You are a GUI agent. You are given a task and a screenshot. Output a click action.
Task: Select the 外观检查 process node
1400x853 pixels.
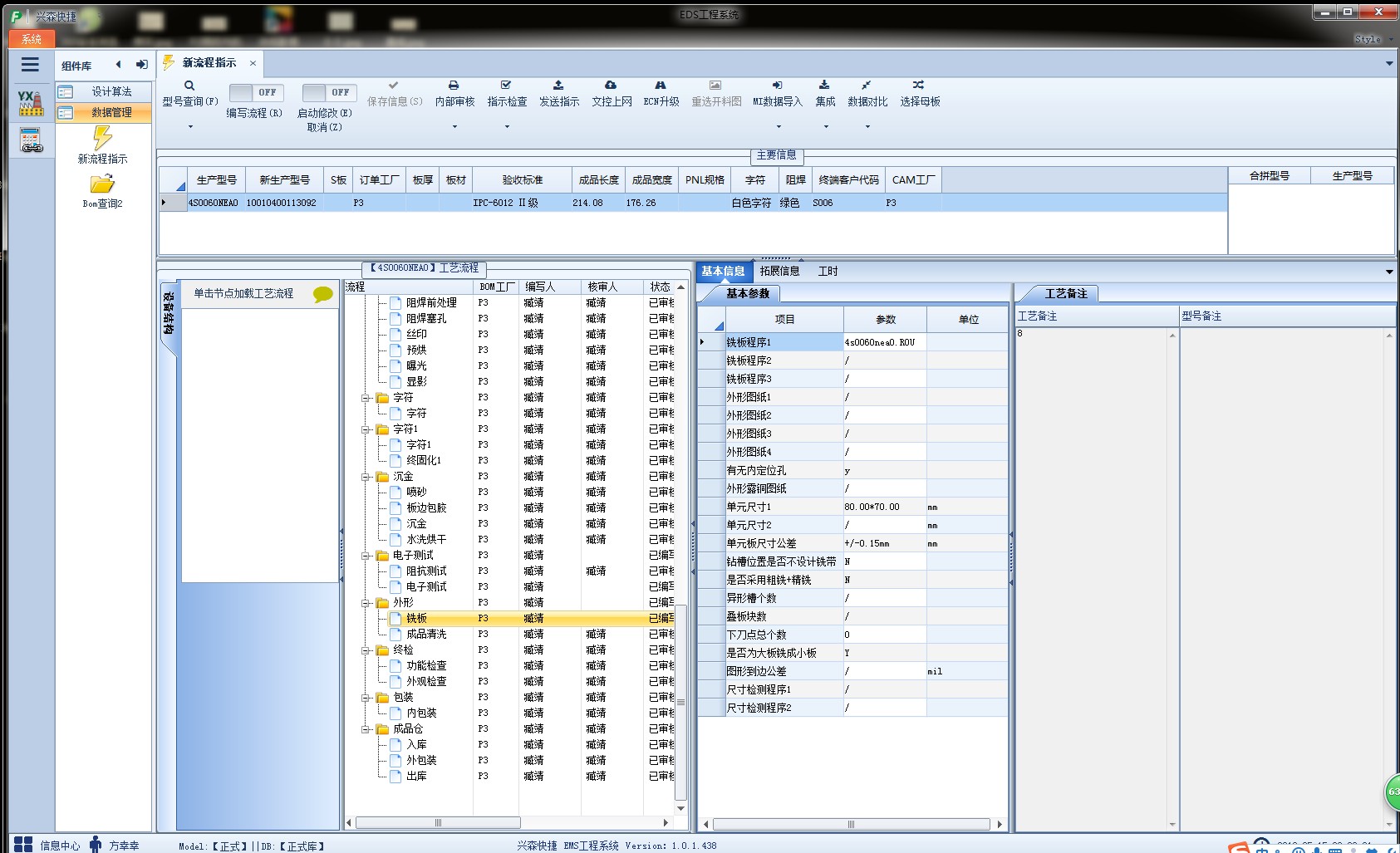click(426, 682)
